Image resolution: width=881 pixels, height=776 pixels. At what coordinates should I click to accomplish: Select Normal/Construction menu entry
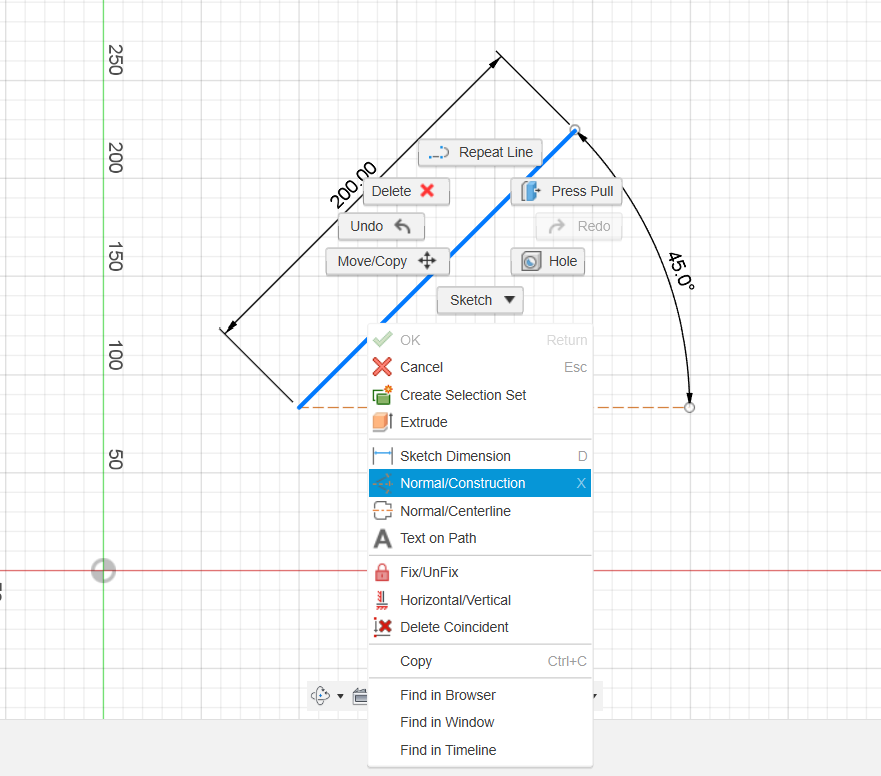click(x=480, y=483)
